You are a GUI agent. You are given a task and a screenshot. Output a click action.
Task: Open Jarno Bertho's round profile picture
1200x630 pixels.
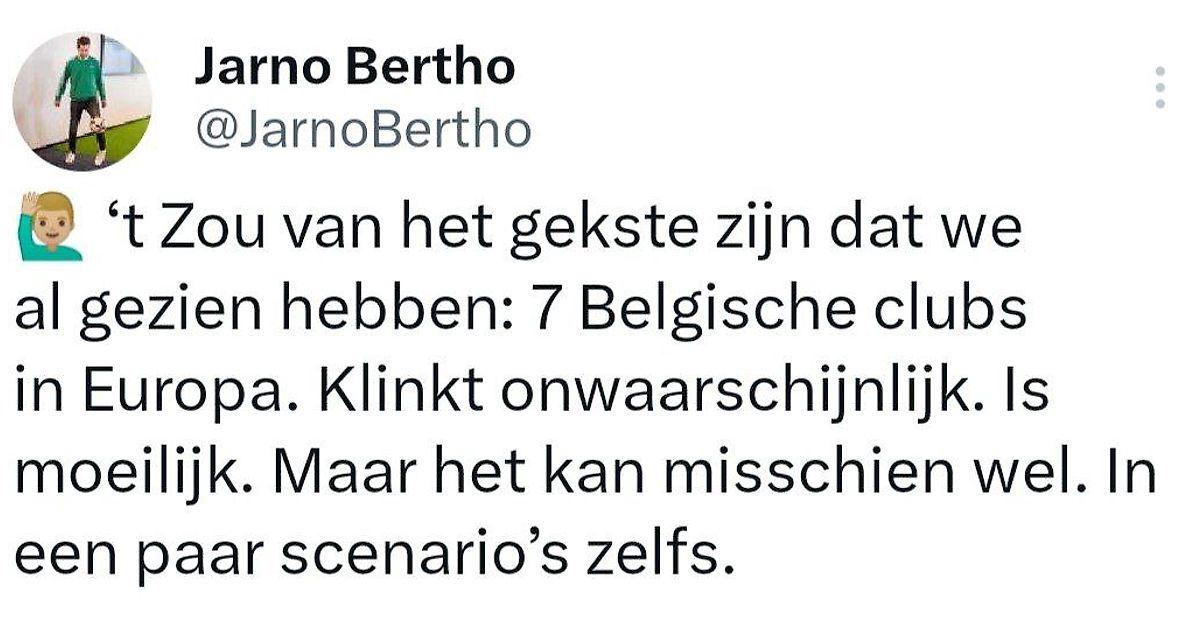point(82,101)
